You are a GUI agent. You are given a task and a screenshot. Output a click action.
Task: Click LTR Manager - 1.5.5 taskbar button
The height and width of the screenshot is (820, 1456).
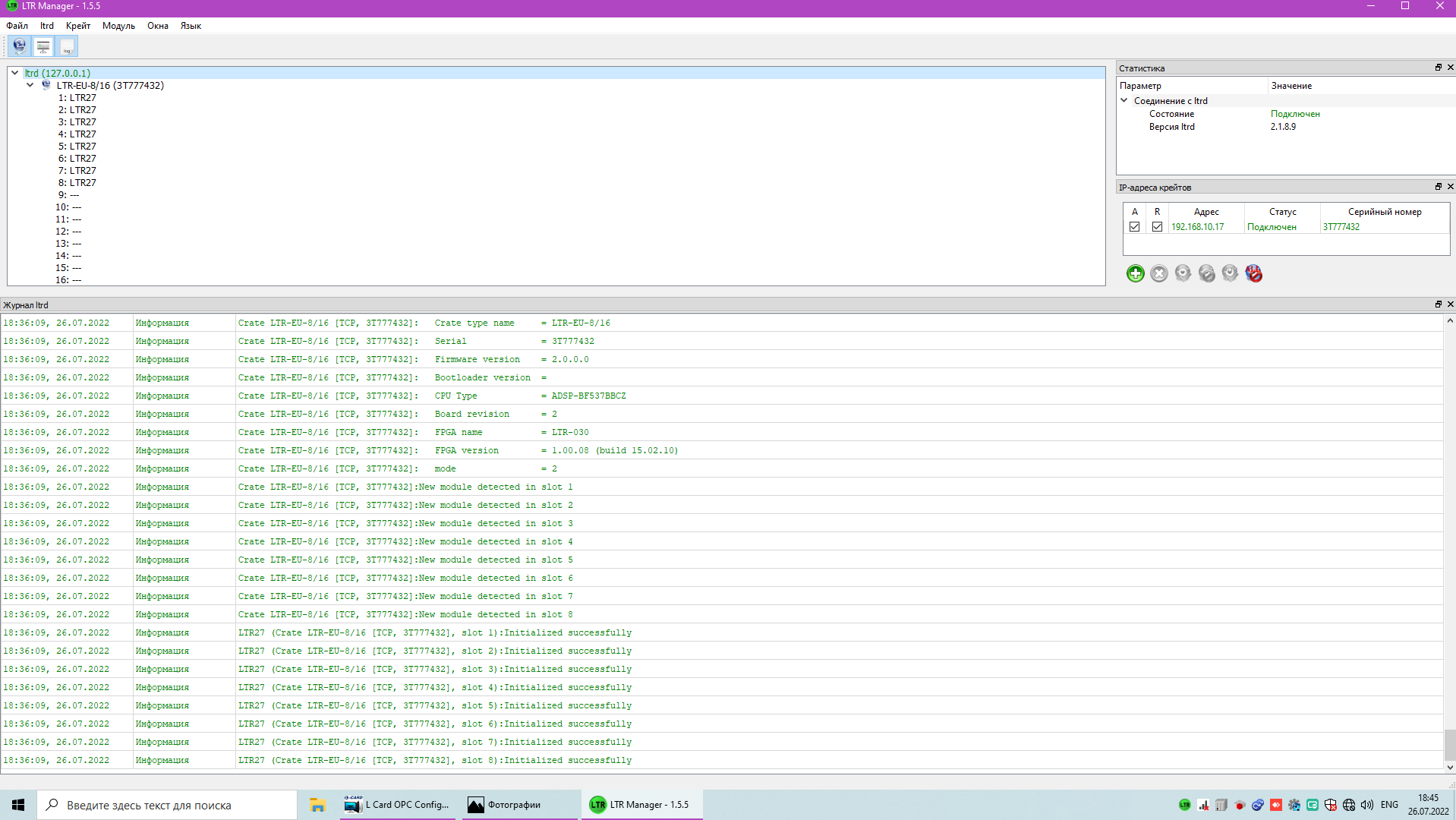[x=642, y=805]
